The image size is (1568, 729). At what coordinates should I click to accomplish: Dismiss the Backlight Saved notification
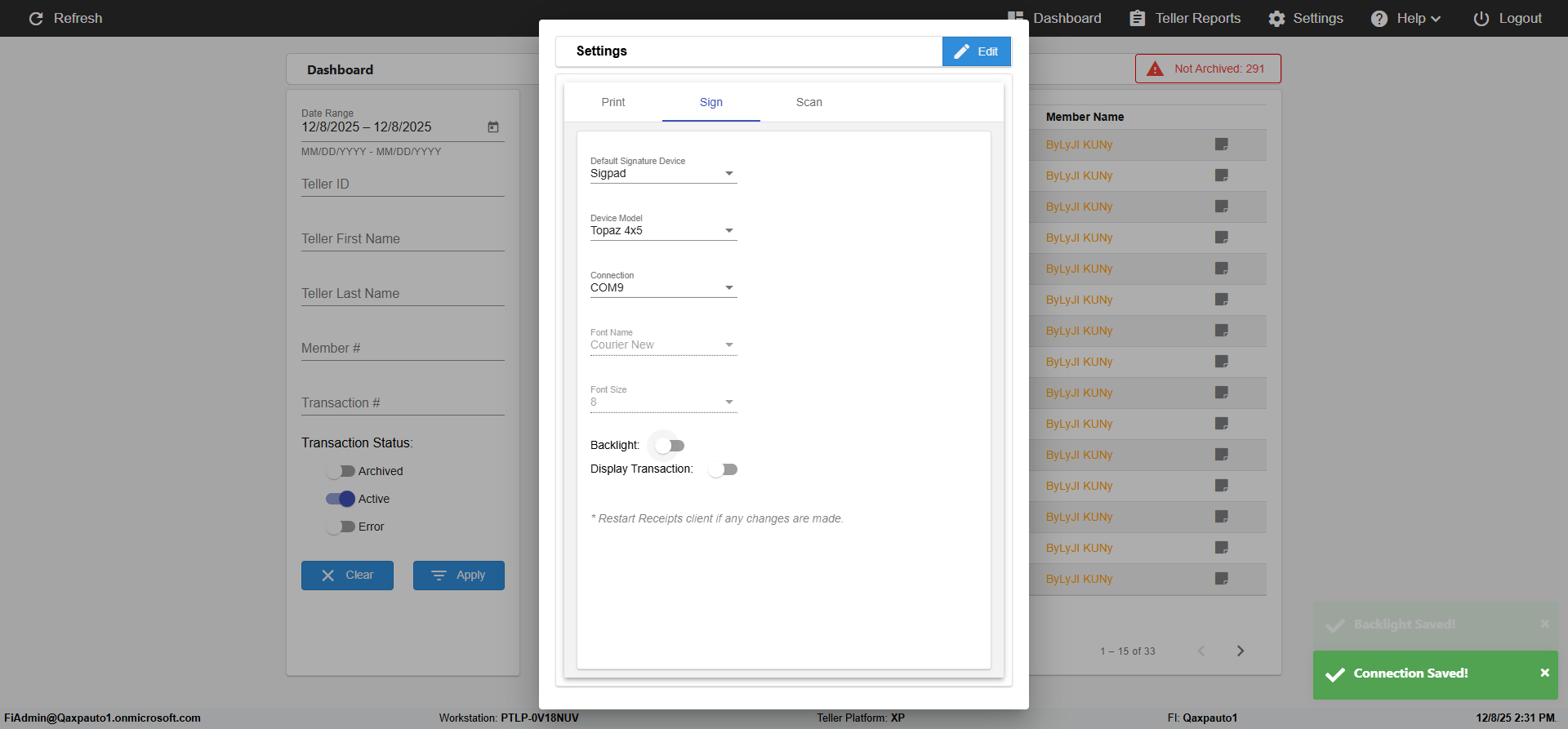click(1544, 624)
